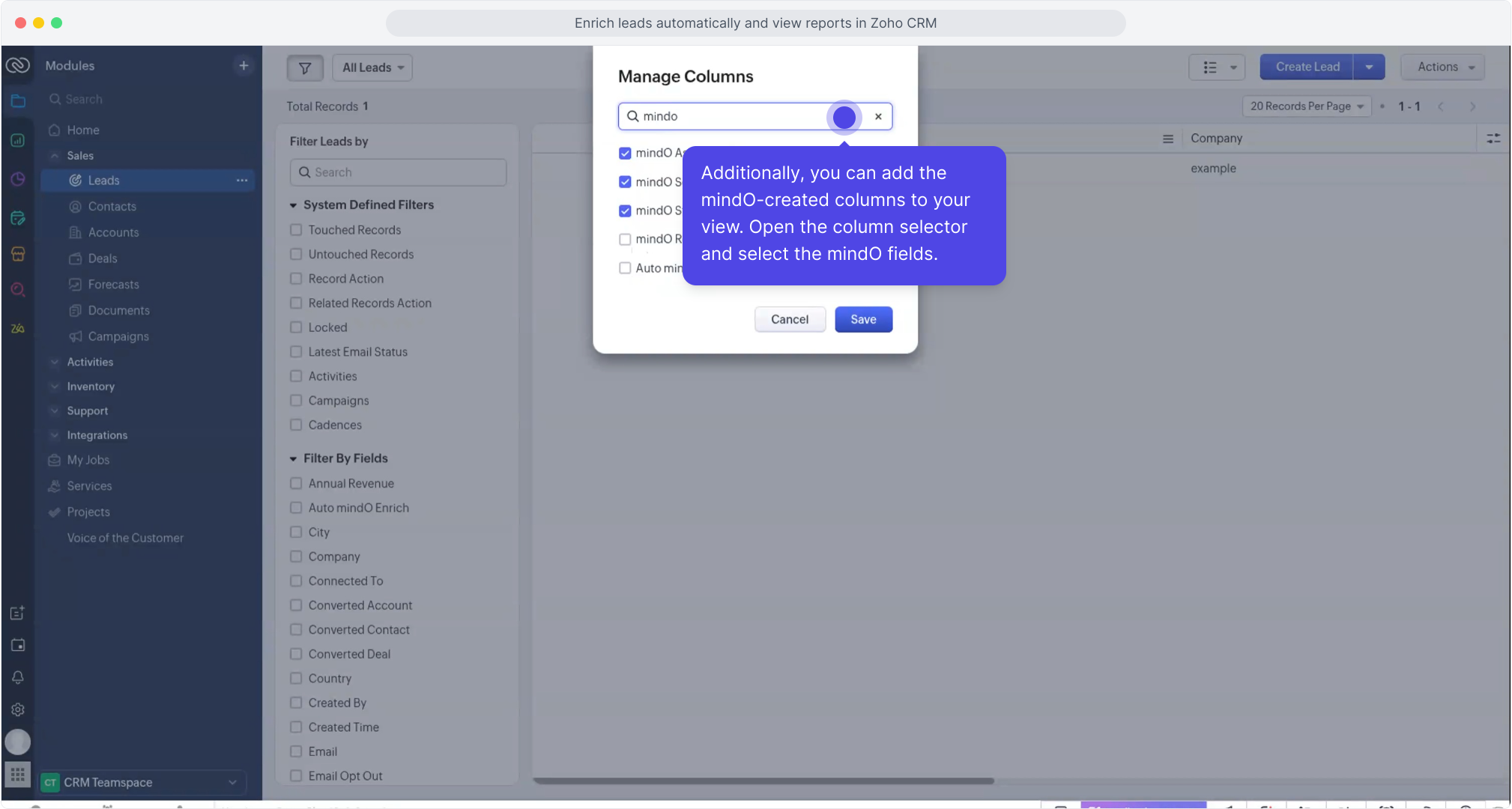Click the filter funnel icon

[x=304, y=67]
